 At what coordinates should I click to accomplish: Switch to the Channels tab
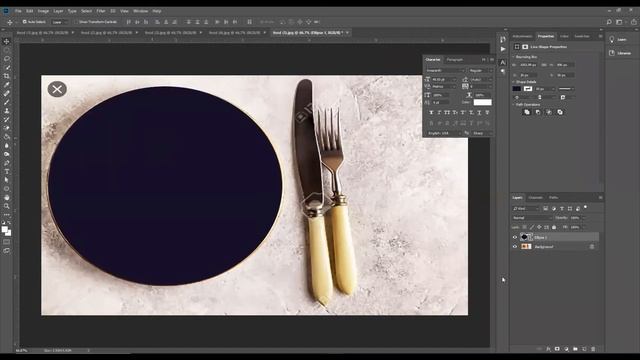(x=536, y=198)
